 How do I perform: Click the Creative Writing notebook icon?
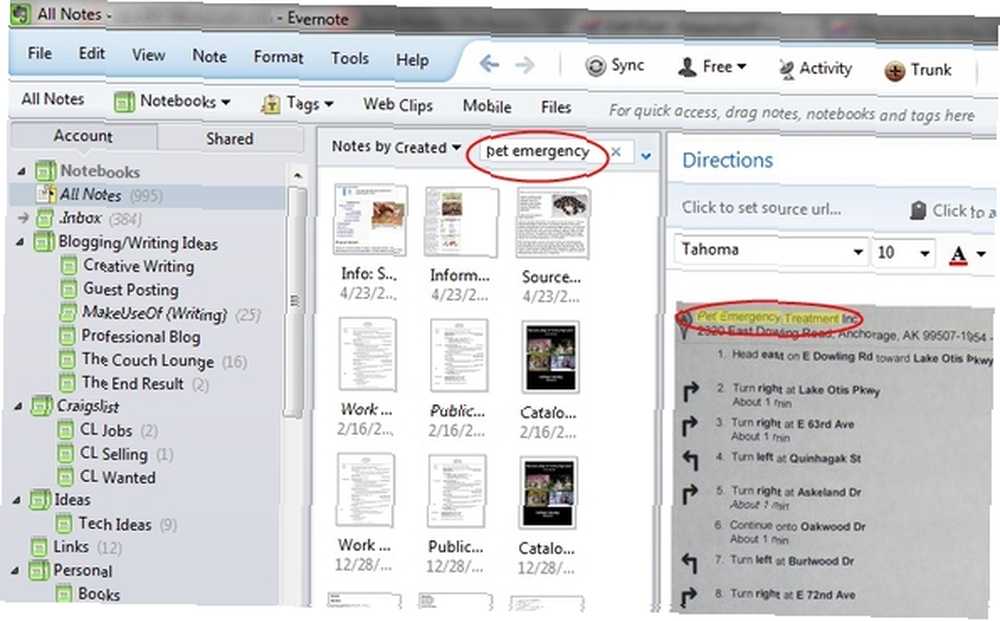click(x=69, y=265)
